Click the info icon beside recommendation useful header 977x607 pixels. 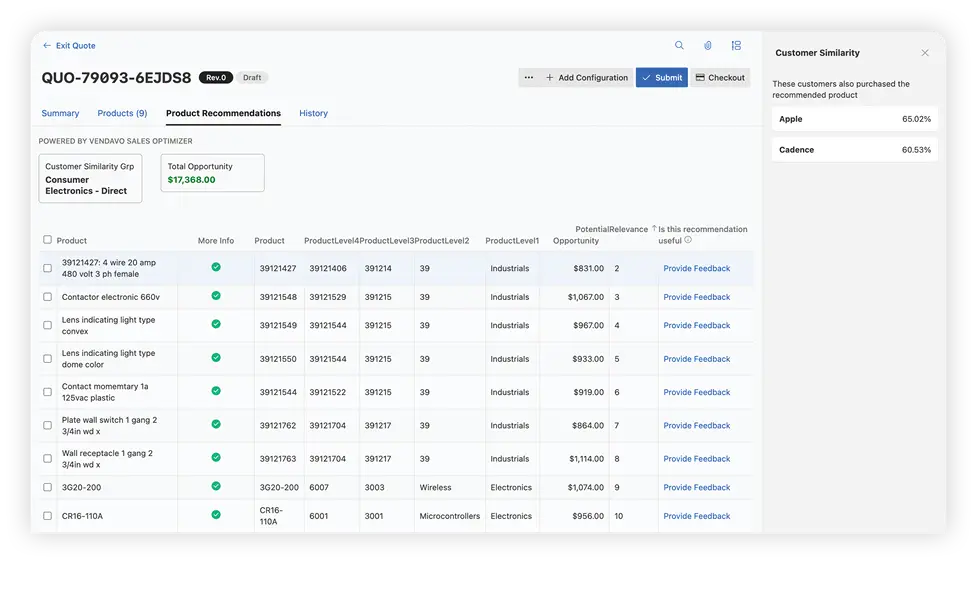point(688,240)
